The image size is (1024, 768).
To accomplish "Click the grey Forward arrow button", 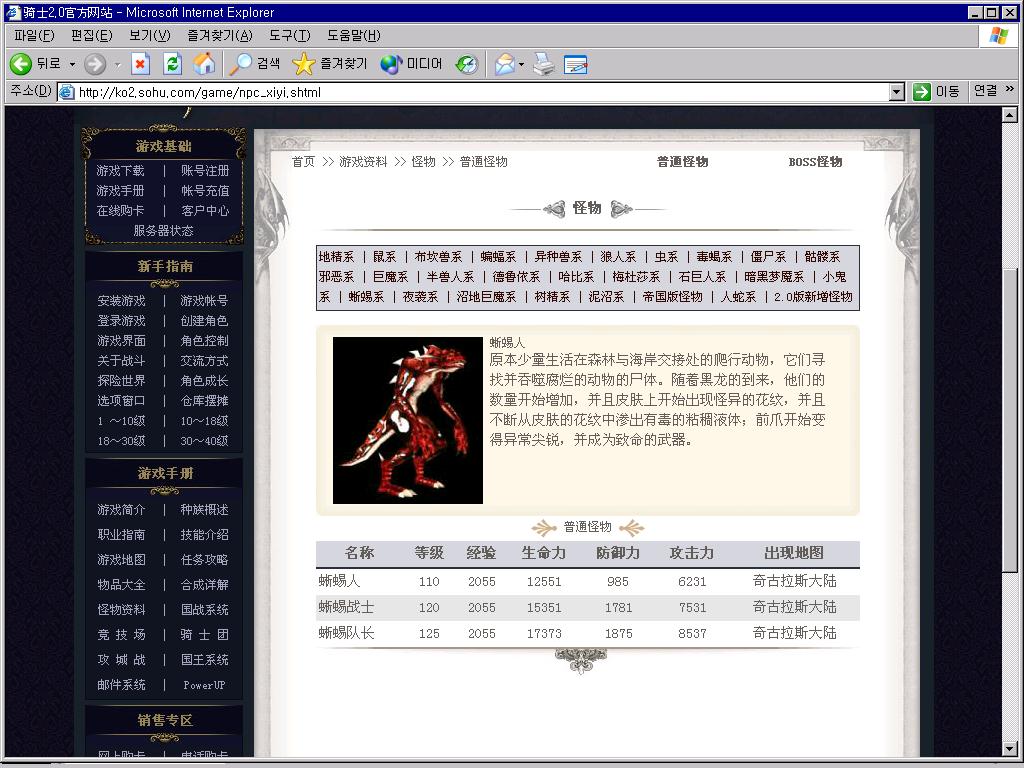I will (95, 64).
